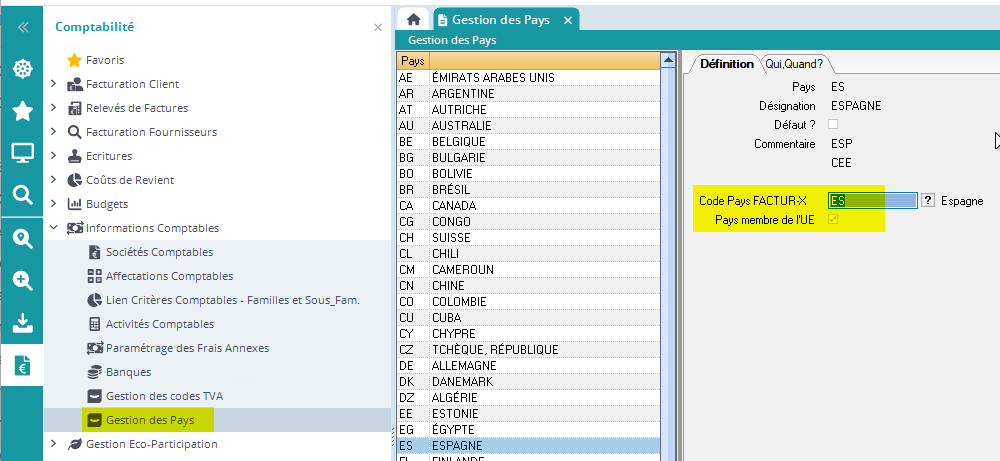Toggle Pays membre de l'UE checkbox
The height and width of the screenshot is (461, 1000).
833,219
